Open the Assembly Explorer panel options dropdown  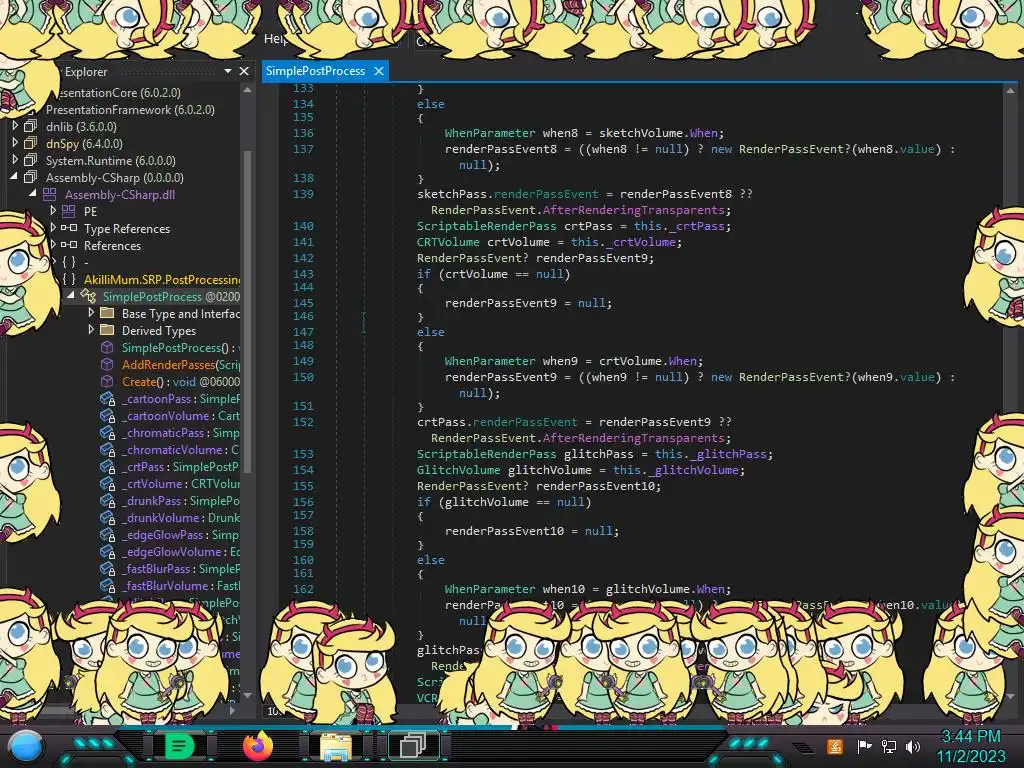click(227, 71)
